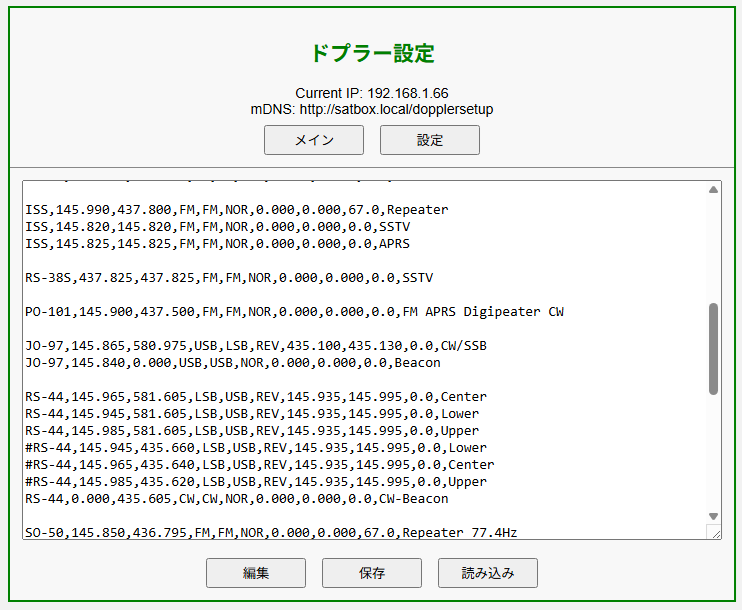Open the メイン page button
This screenshot has height=610, width=742.
314,140
